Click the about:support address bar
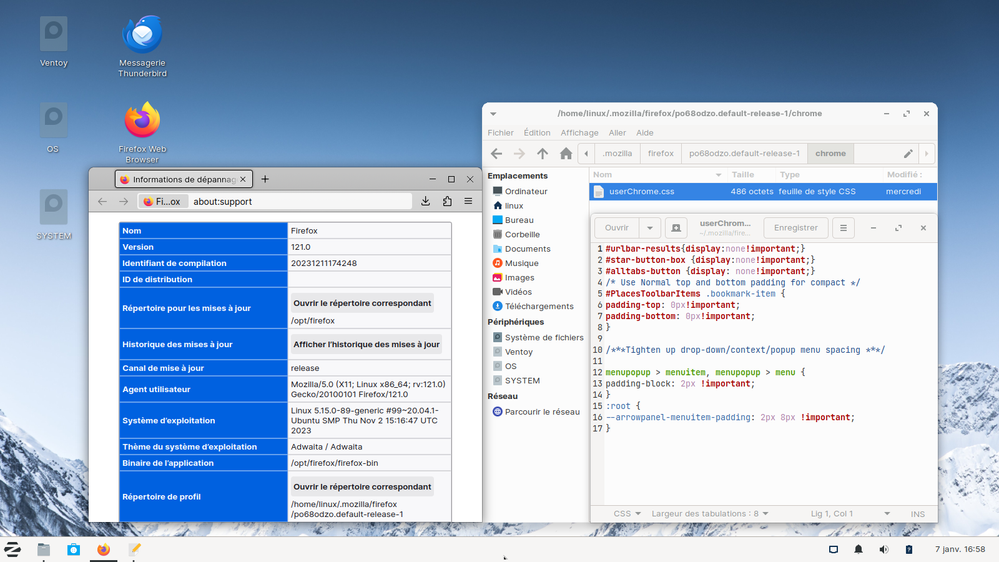 pyautogui.click(x=299, y=201)
